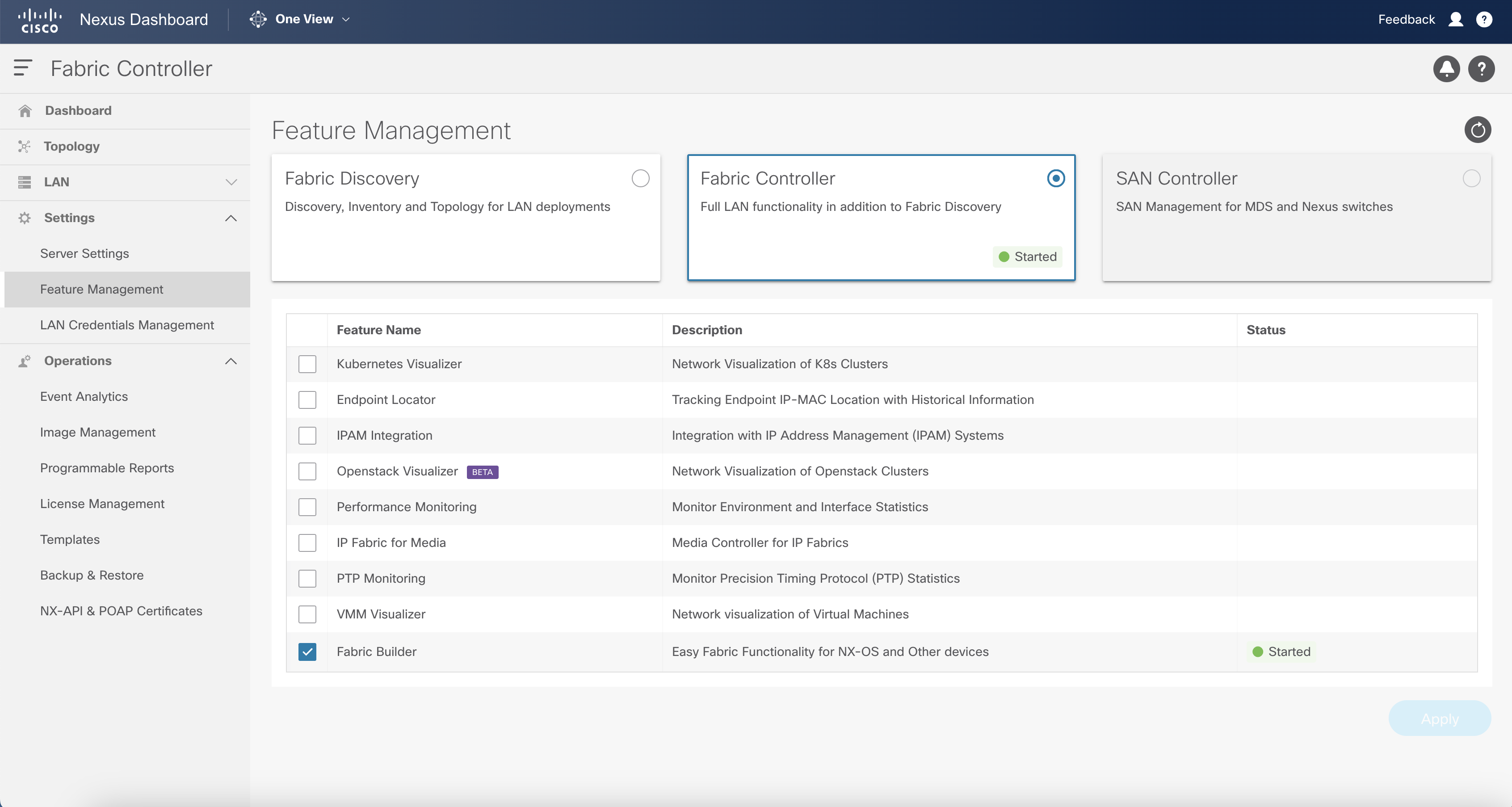Click 'Network Visualization of K8s Clusters' text
Viewport: 1512px width, 807px height.
pyautogui.click(x=780, y=364)
